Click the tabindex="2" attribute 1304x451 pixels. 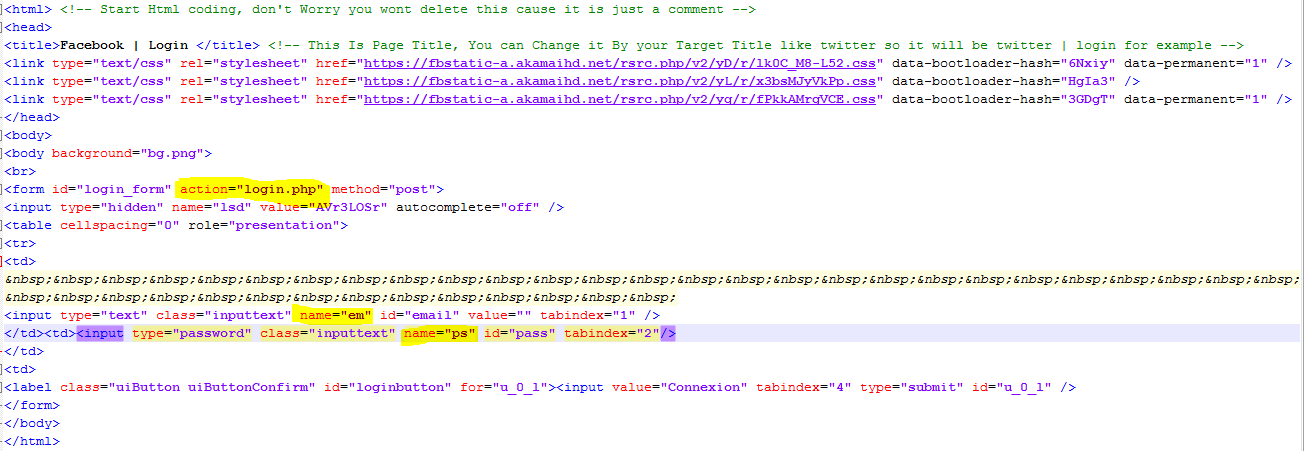click(612, 333)
